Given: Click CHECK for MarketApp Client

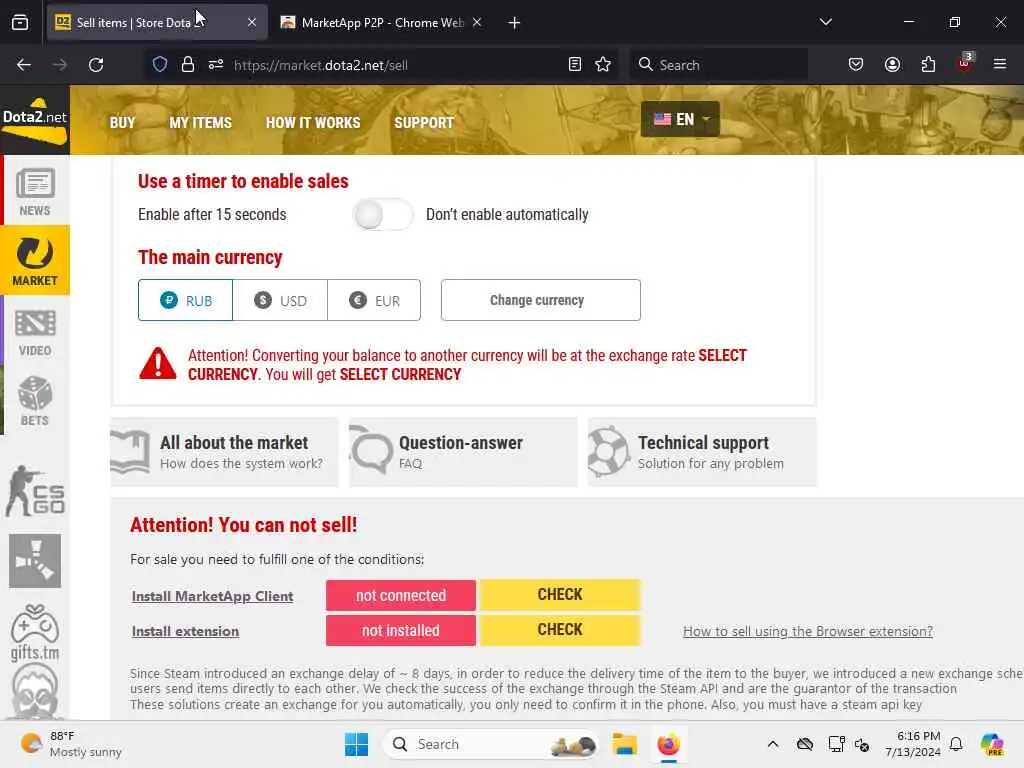Looking at the screenshot, I should [x=560, y=595].
